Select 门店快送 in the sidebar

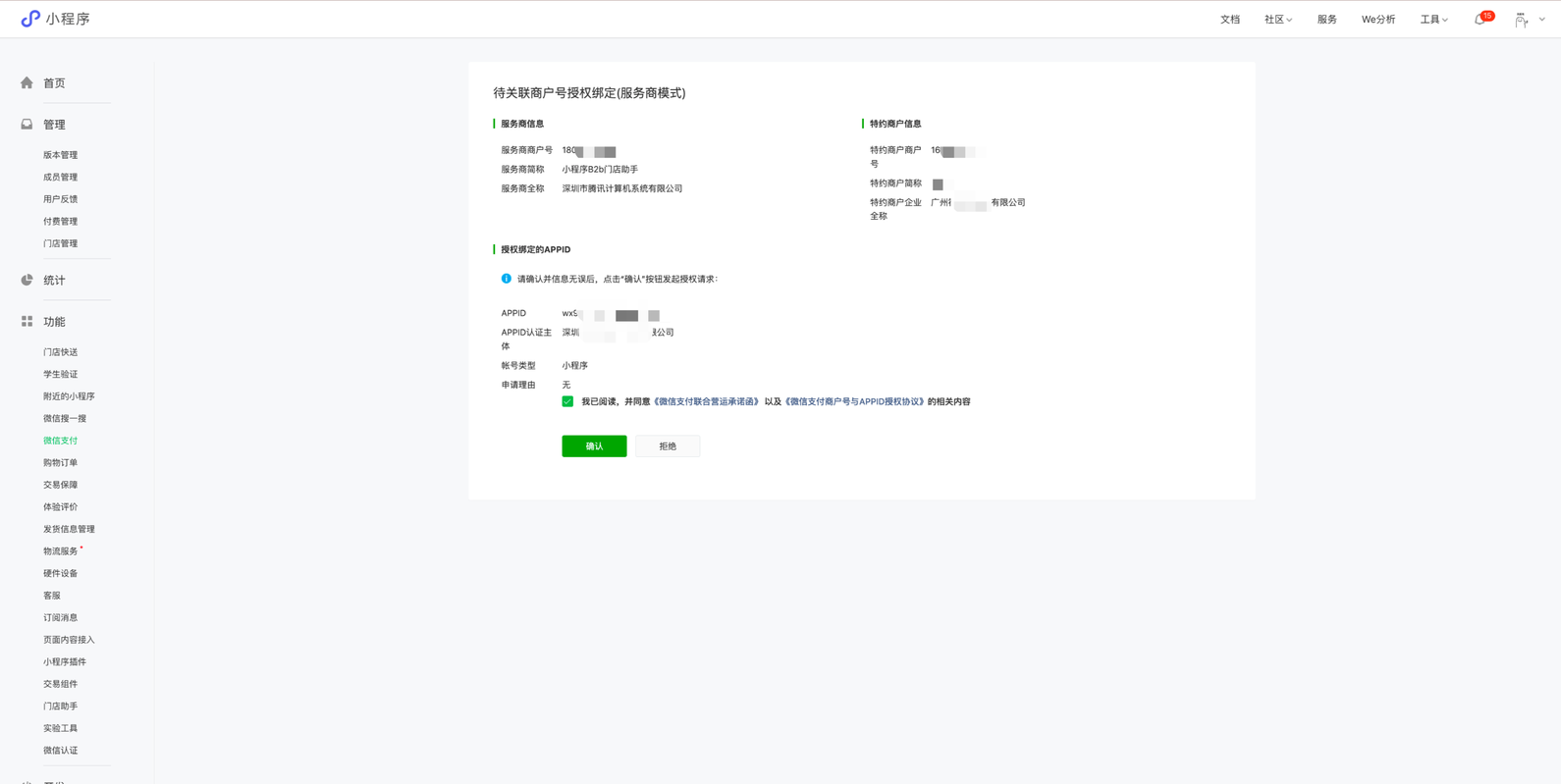point(60,352)
